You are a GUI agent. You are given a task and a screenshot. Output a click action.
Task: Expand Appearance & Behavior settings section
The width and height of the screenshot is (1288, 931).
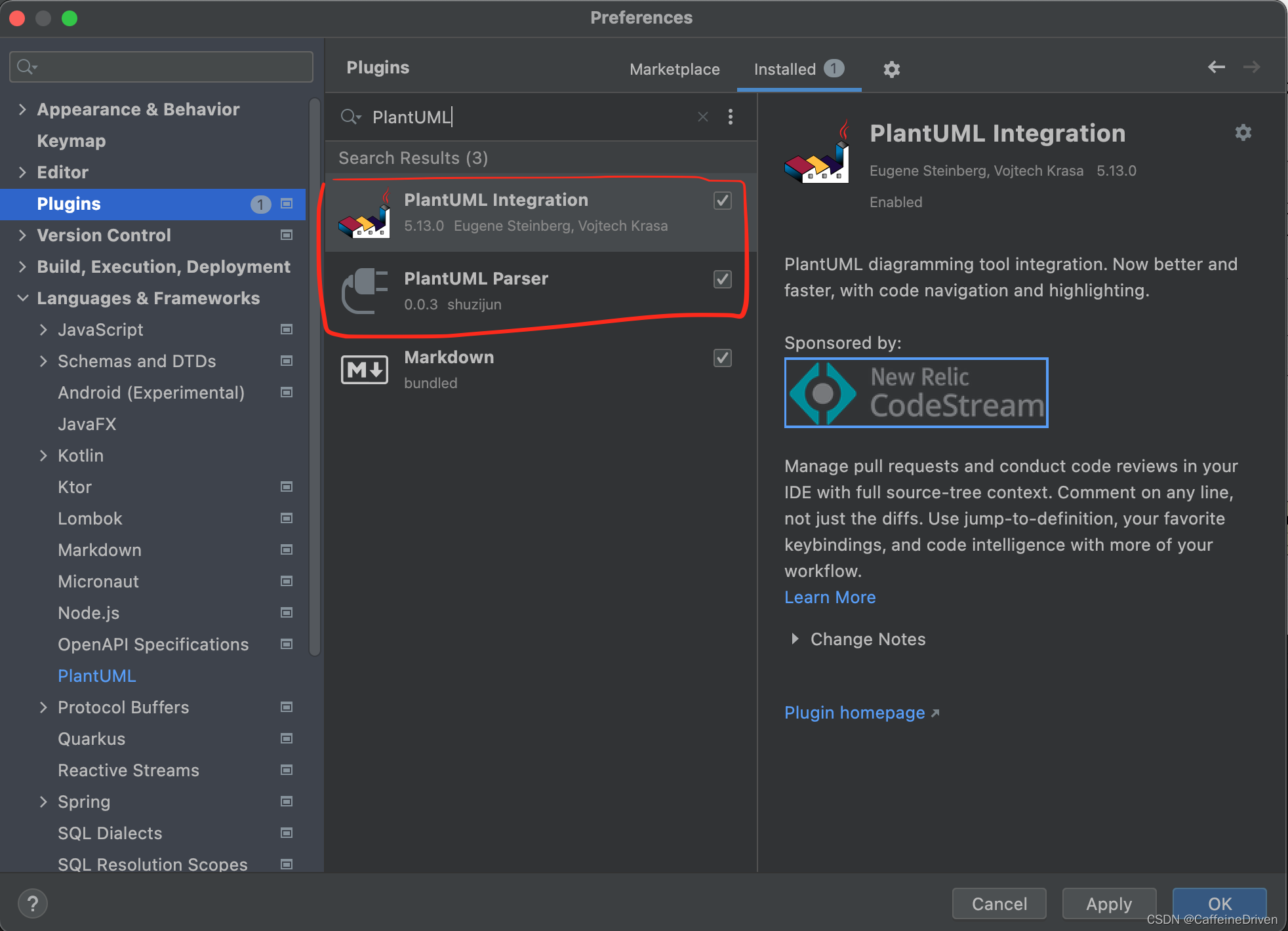pyautogui.click(x=22, y=109)
